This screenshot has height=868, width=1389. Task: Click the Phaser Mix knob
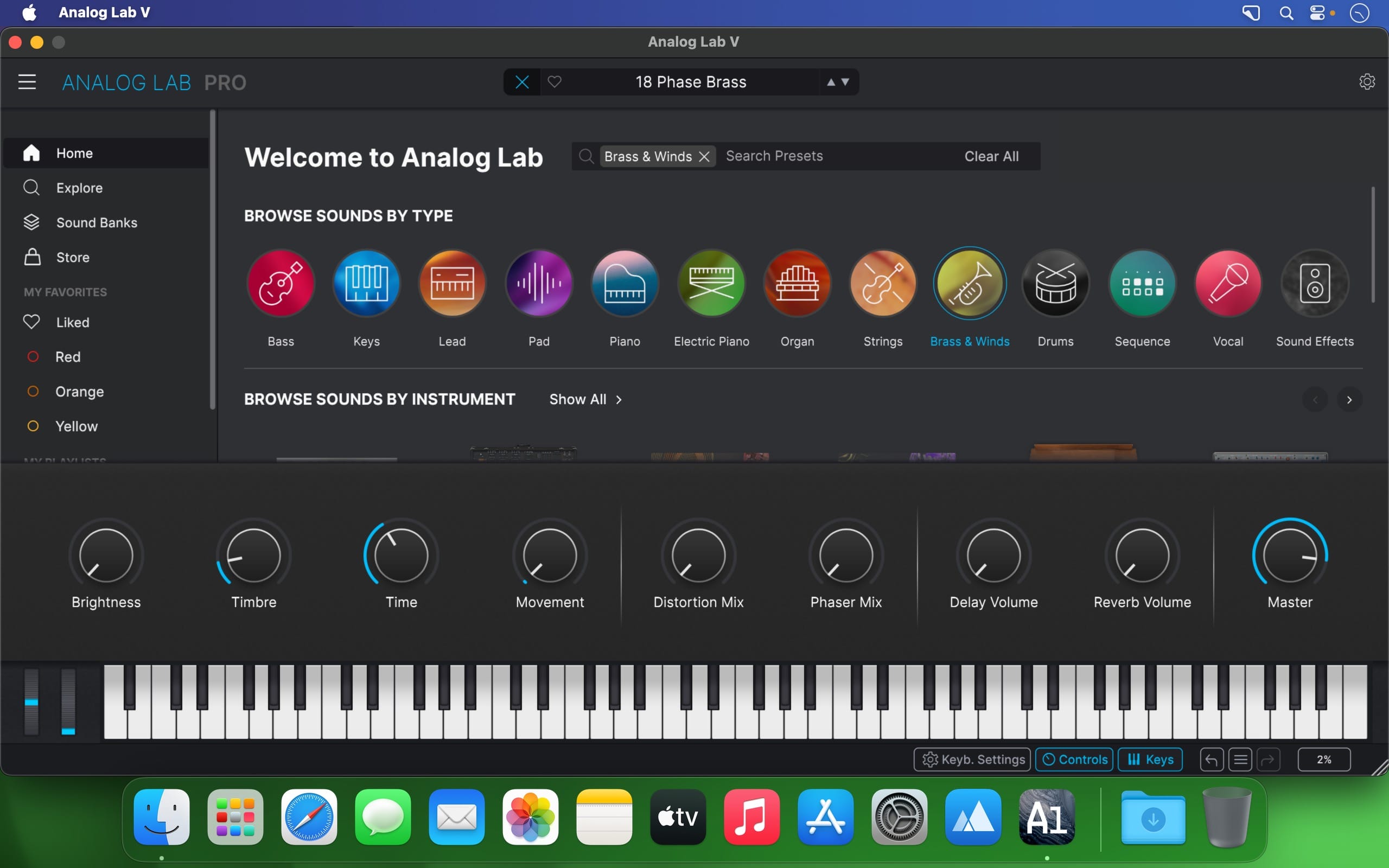pos(846,555)
